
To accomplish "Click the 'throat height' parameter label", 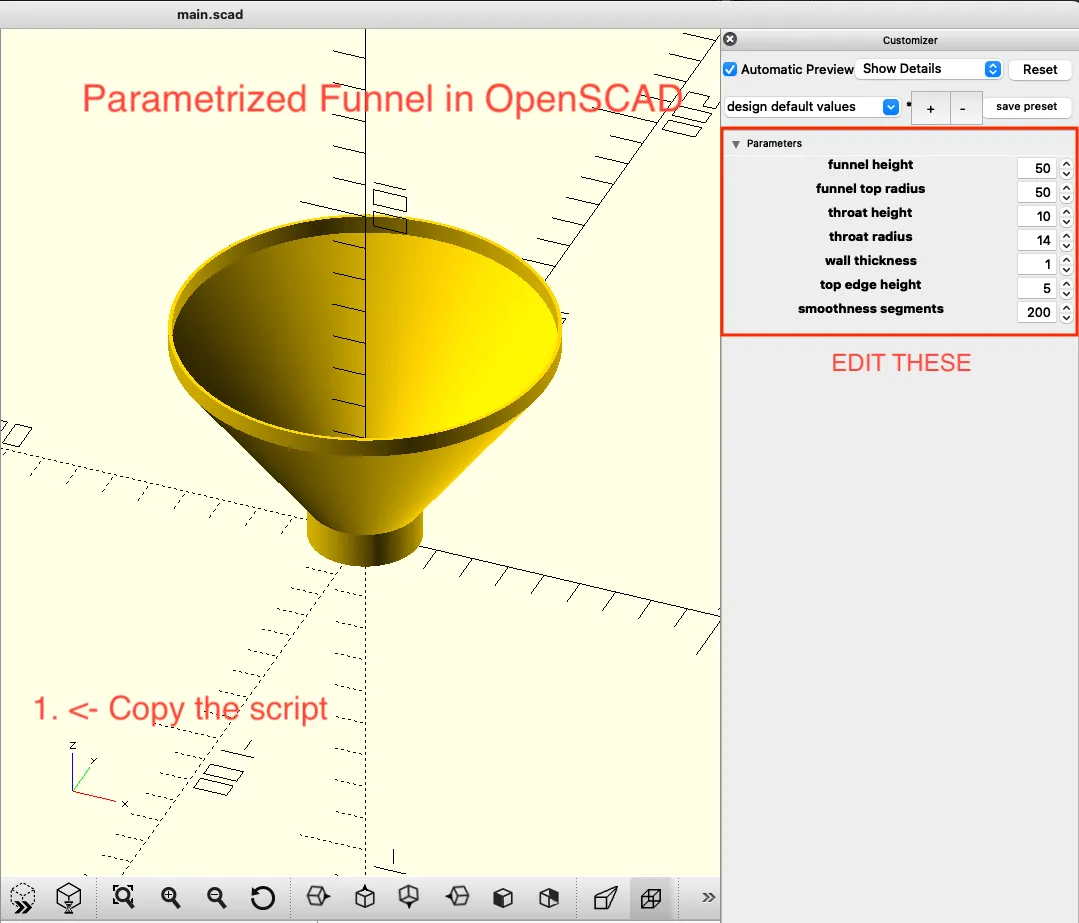I will [x=870, y=213].
